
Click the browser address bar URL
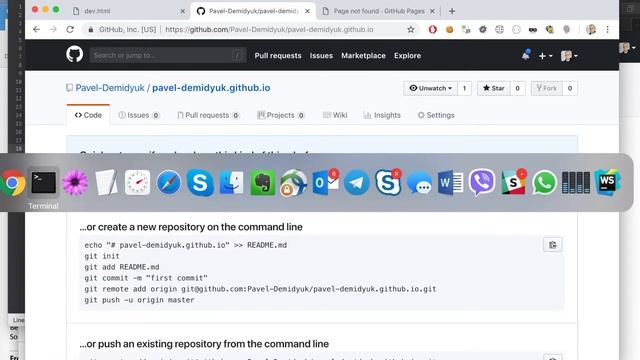coord(269,29)
